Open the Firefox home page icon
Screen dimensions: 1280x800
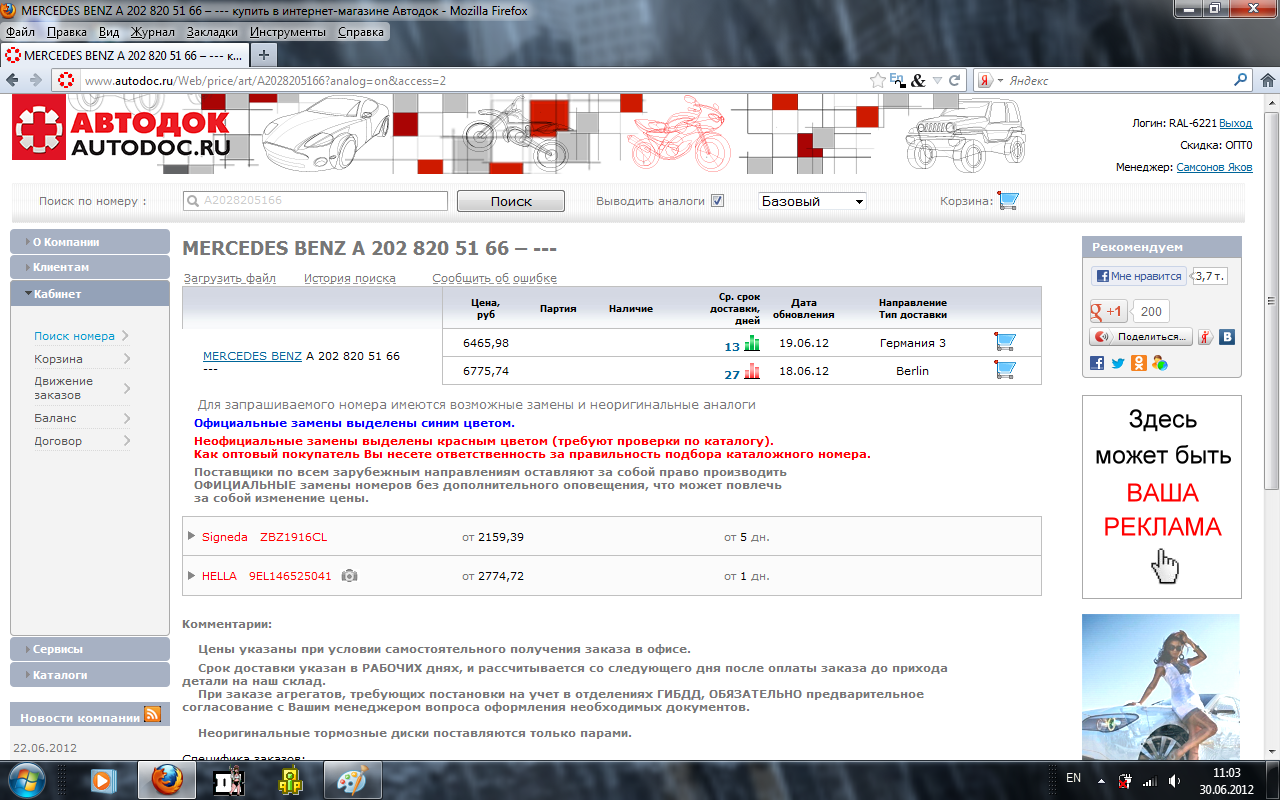[x=1267, y=80]
